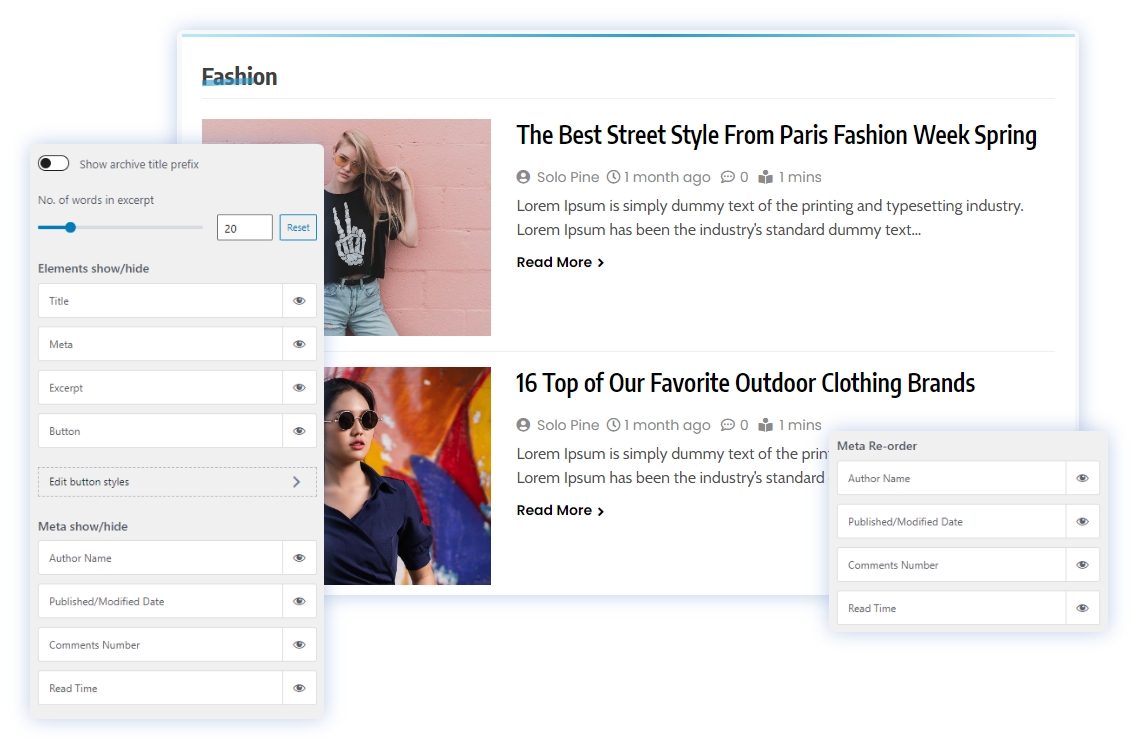Toggle Excerpt visibility eye icon
The height and width of the screenshot is (749, 1138).
tap(299, 388)
